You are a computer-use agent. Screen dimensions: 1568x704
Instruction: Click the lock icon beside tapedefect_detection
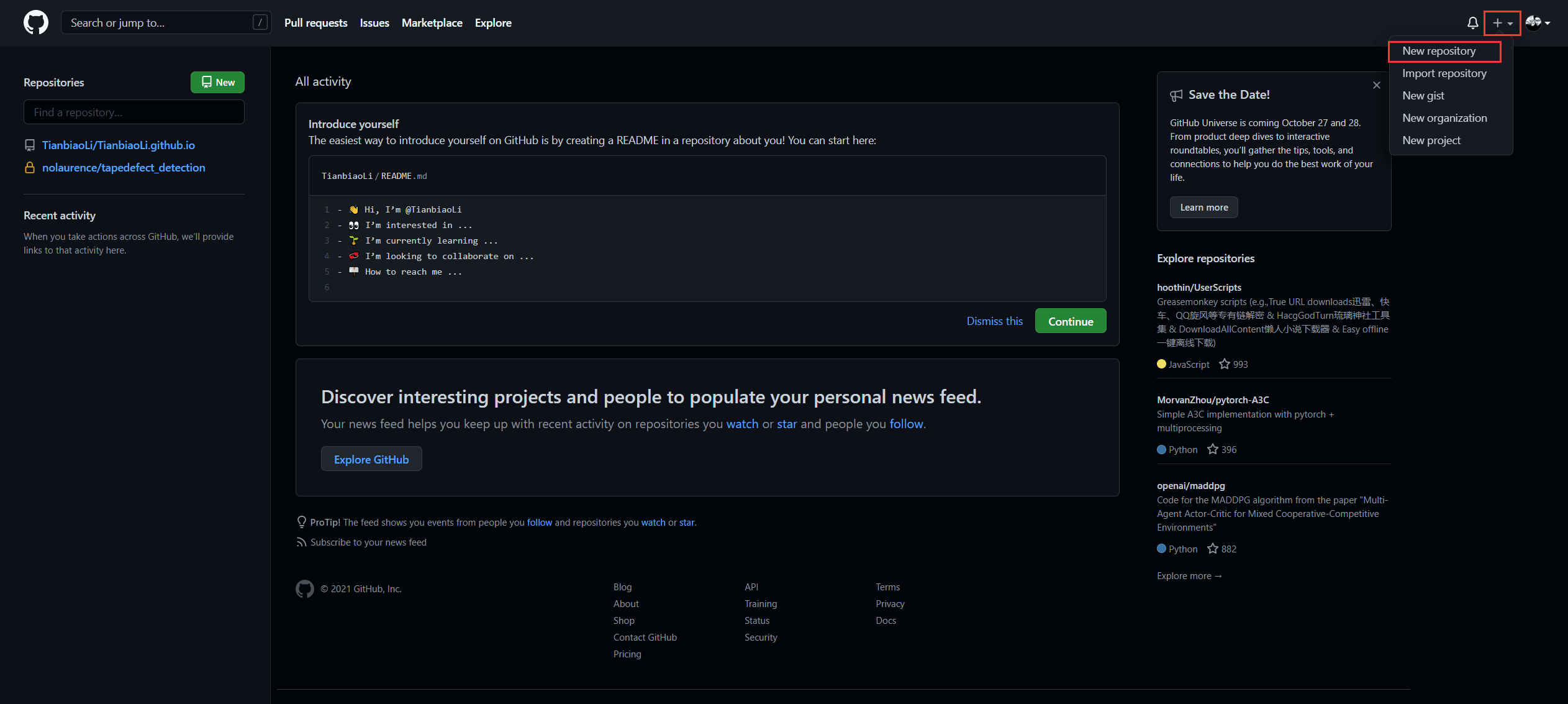pos(29,168)
